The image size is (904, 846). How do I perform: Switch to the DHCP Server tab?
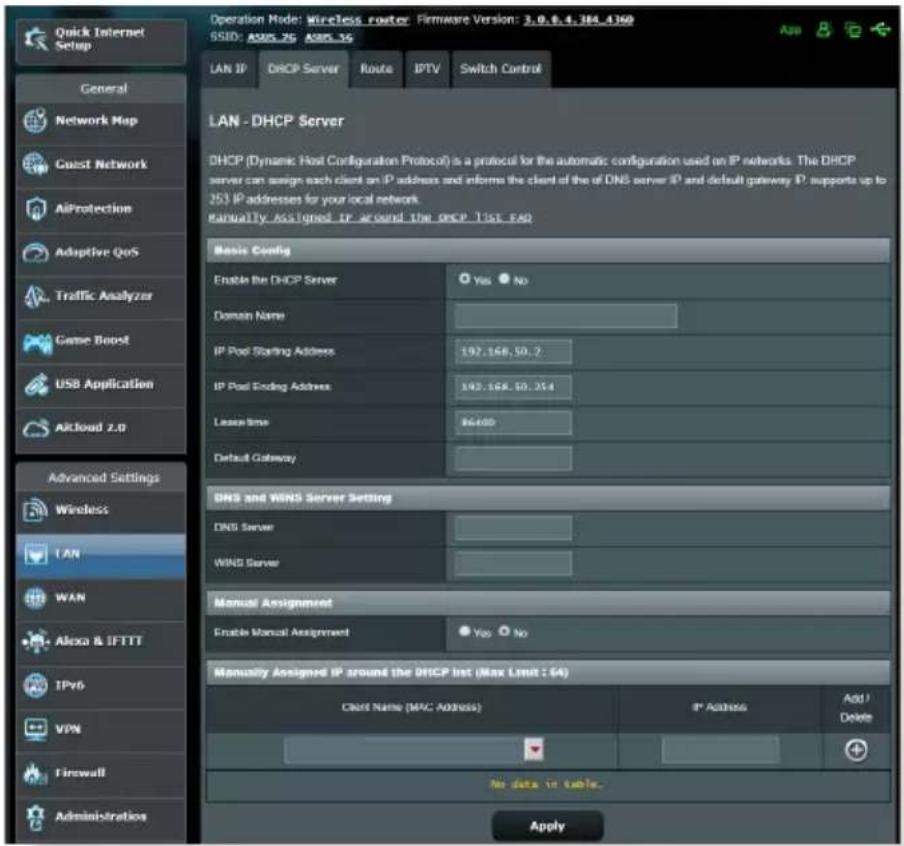(304, 69)
